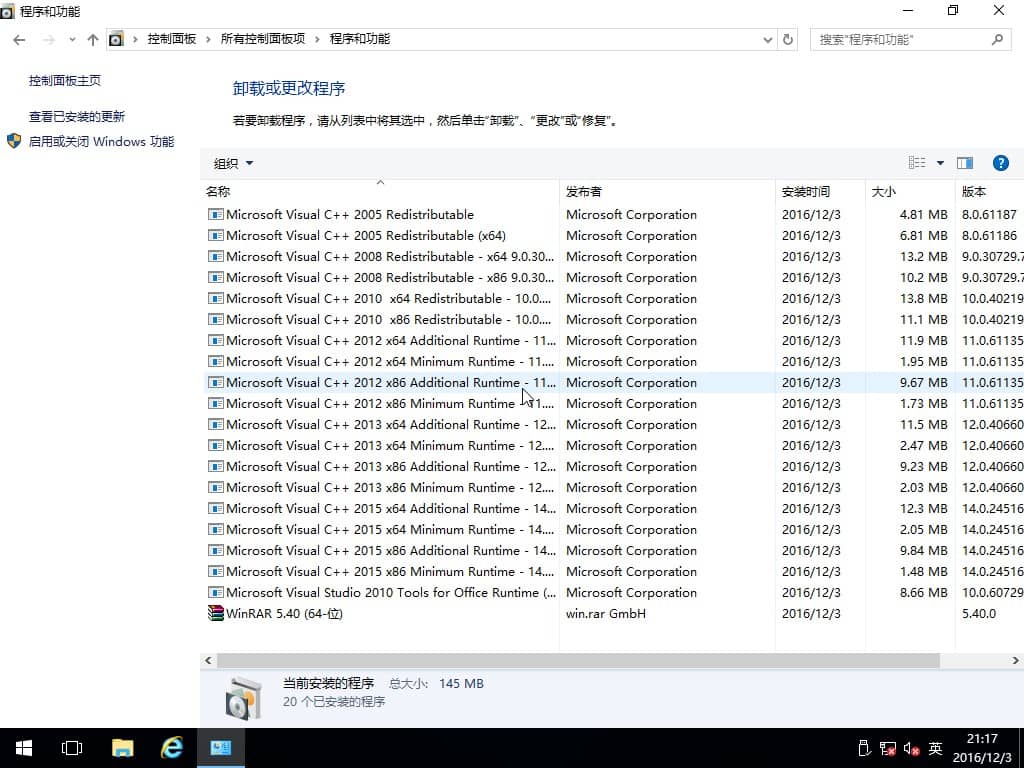This screenshot has height=768, width=1024.
Task: Click the horizontal scrollbar thumb
Action: (578, 660)
